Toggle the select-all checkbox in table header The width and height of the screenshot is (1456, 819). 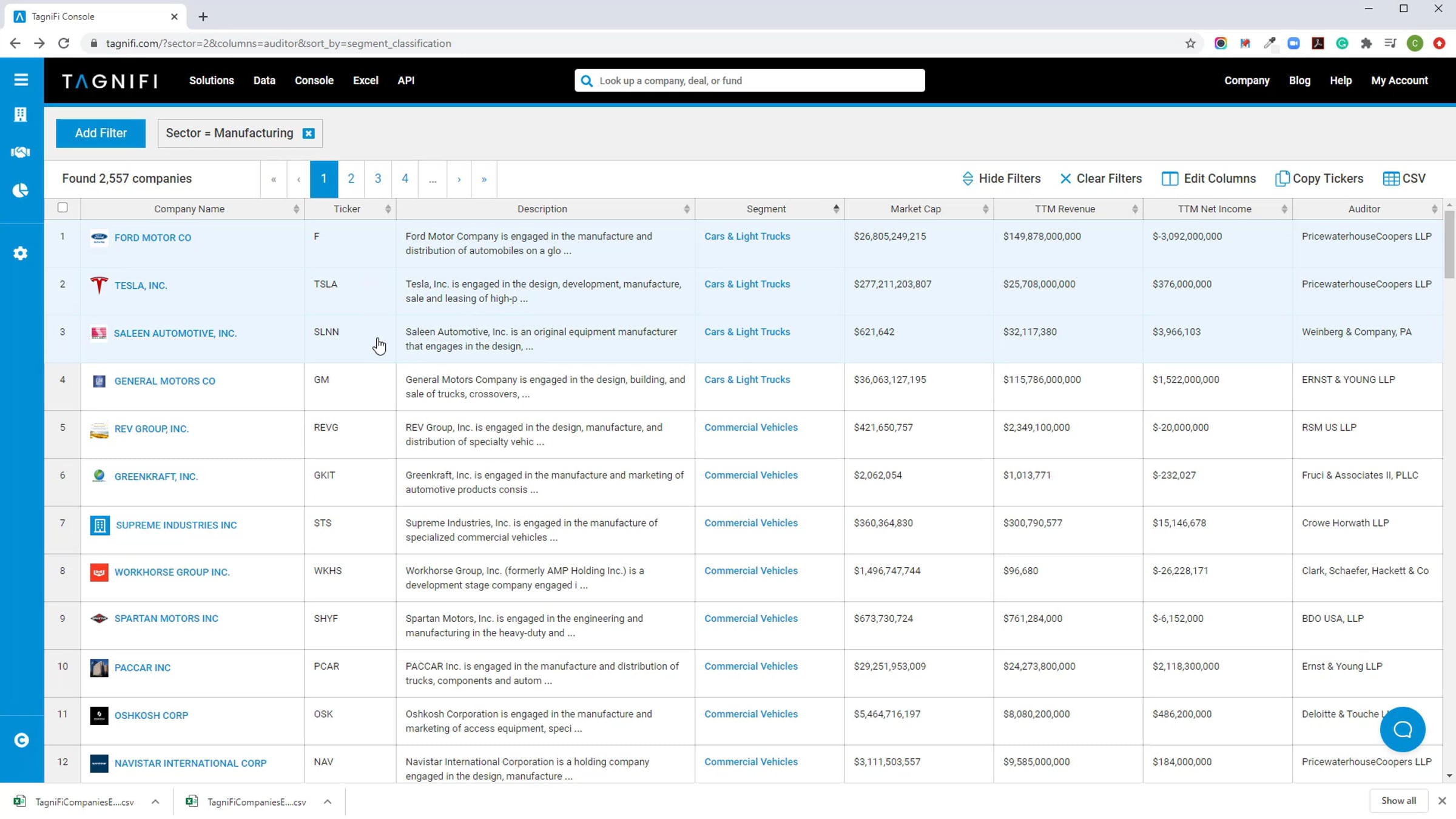[62, 207]
